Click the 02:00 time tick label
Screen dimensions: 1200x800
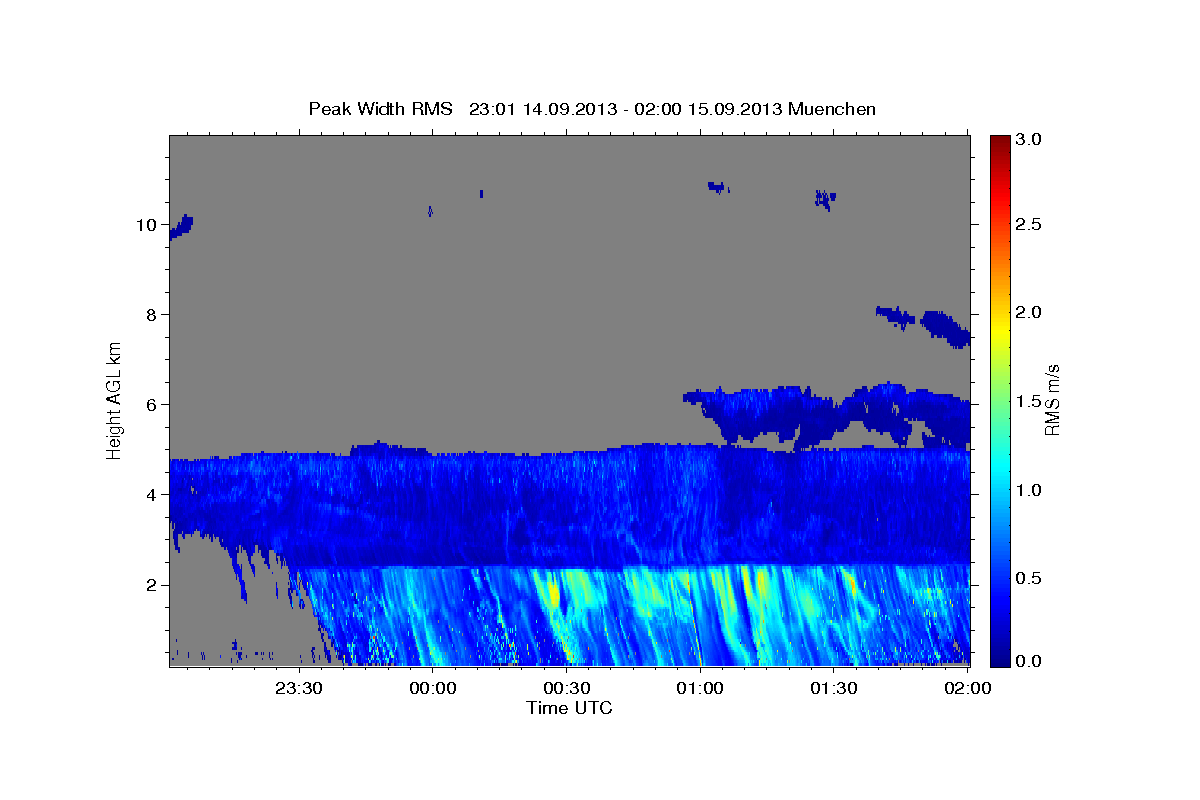point(967,688)
